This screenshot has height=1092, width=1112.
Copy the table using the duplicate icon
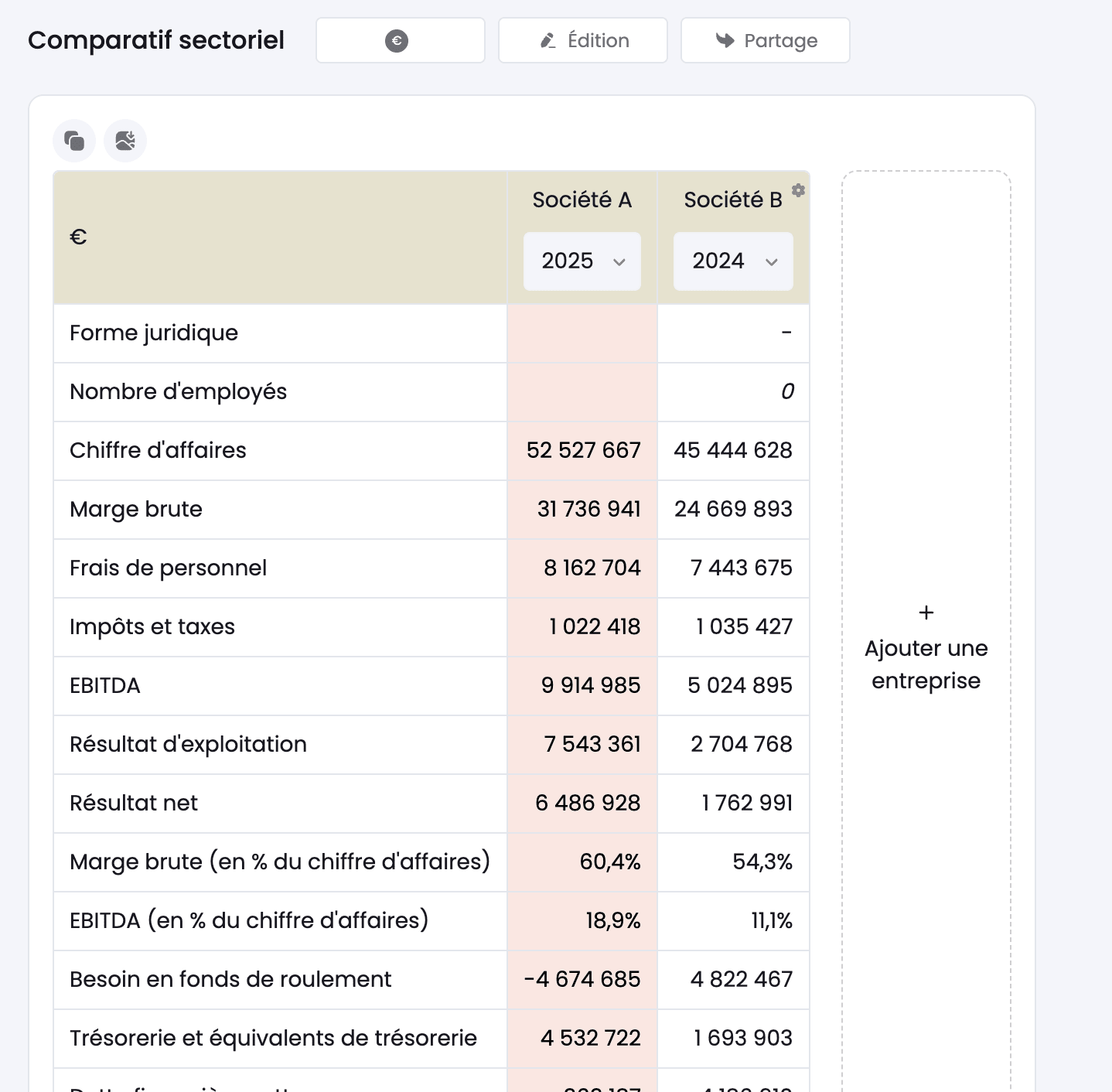click(74, 141)
